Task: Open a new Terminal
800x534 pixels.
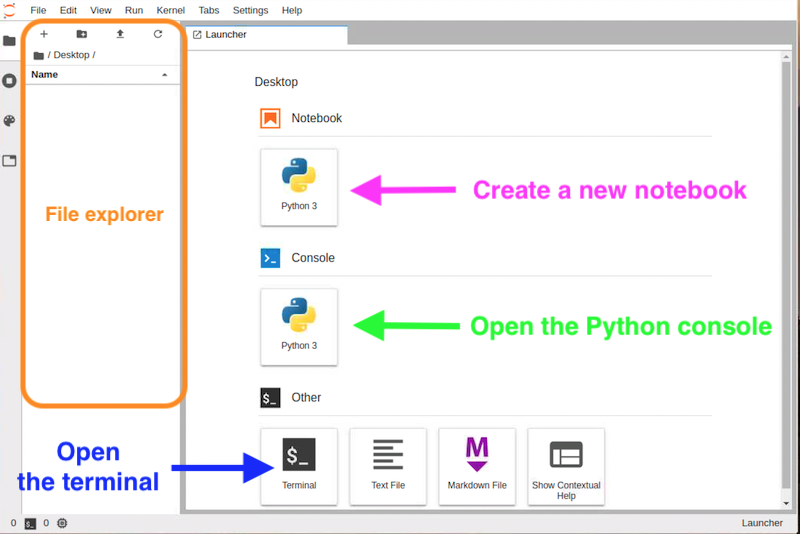Action: click(x=299, y=467)
